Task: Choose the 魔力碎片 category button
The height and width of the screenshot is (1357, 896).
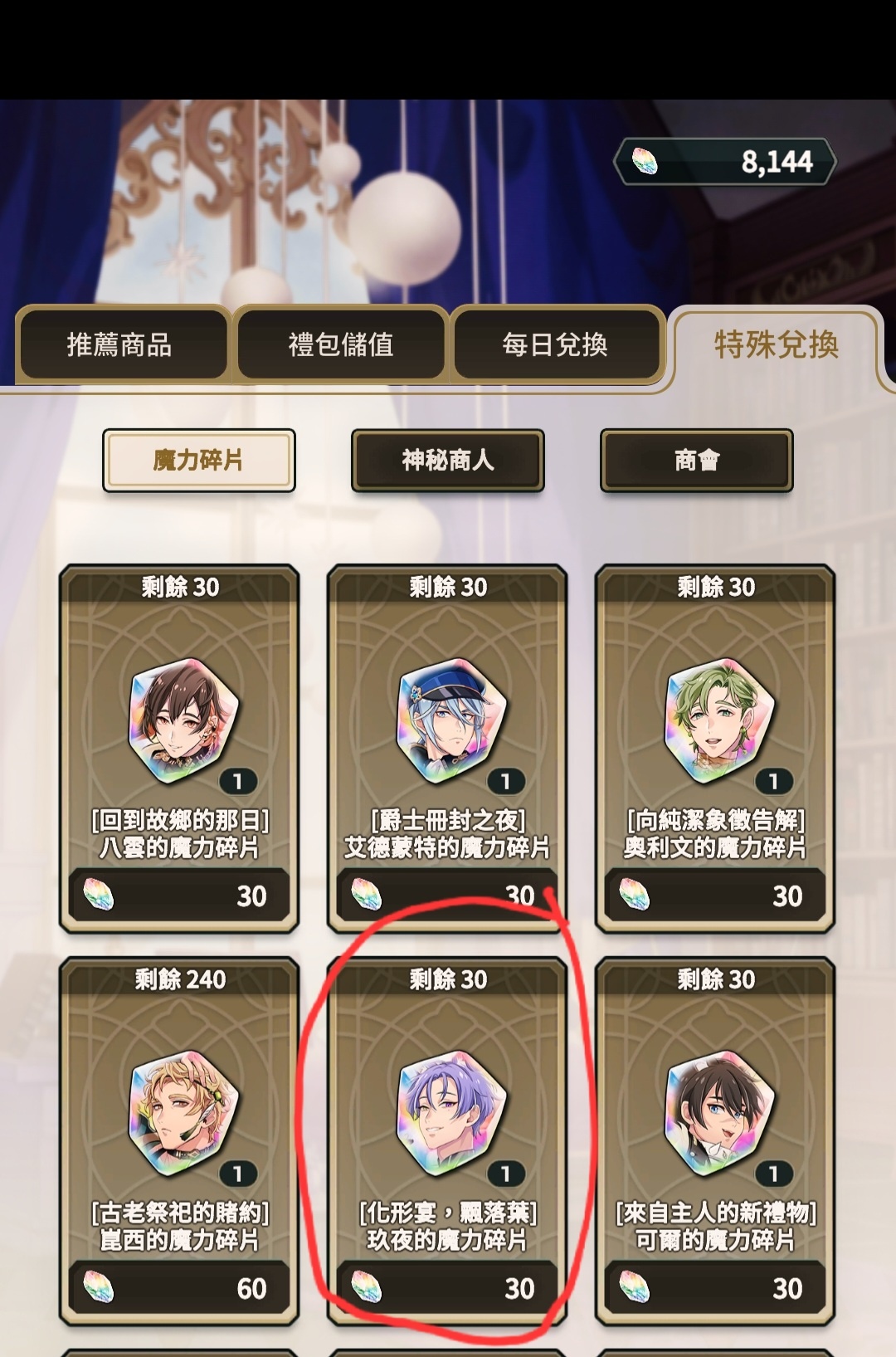Action: (199, 460)
